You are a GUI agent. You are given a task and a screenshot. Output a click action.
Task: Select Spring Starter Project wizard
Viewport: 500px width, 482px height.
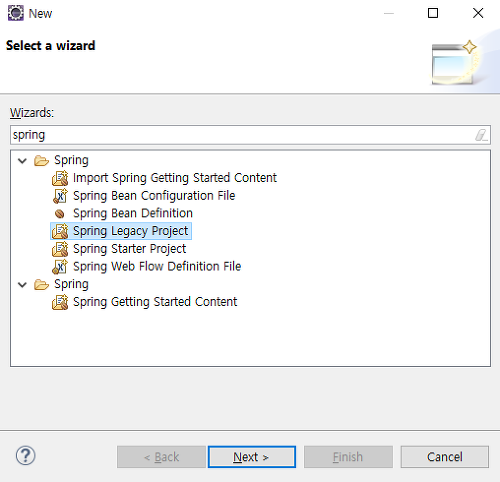(130, 249)
